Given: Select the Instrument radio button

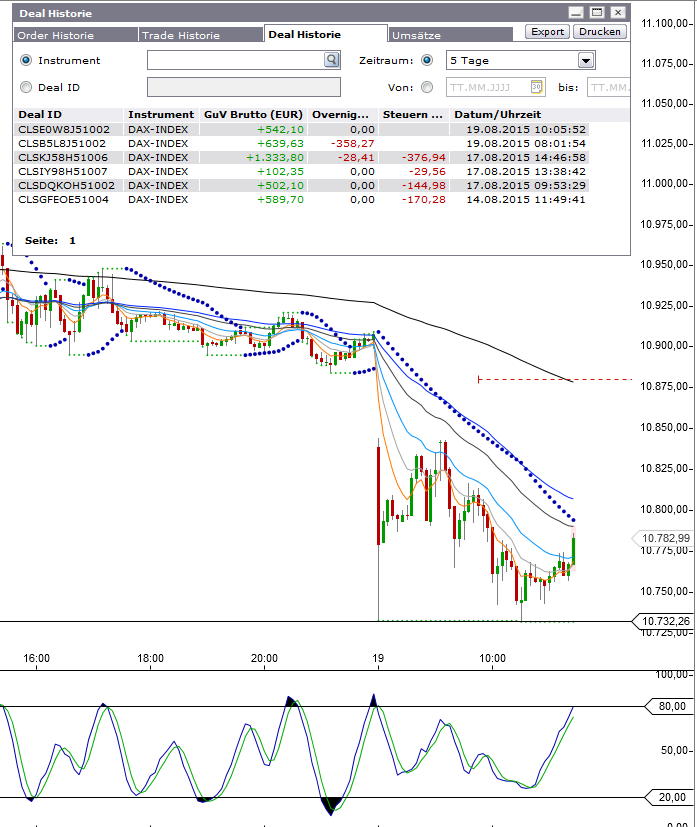Looking at the screenshot, I should coord(26,61).
